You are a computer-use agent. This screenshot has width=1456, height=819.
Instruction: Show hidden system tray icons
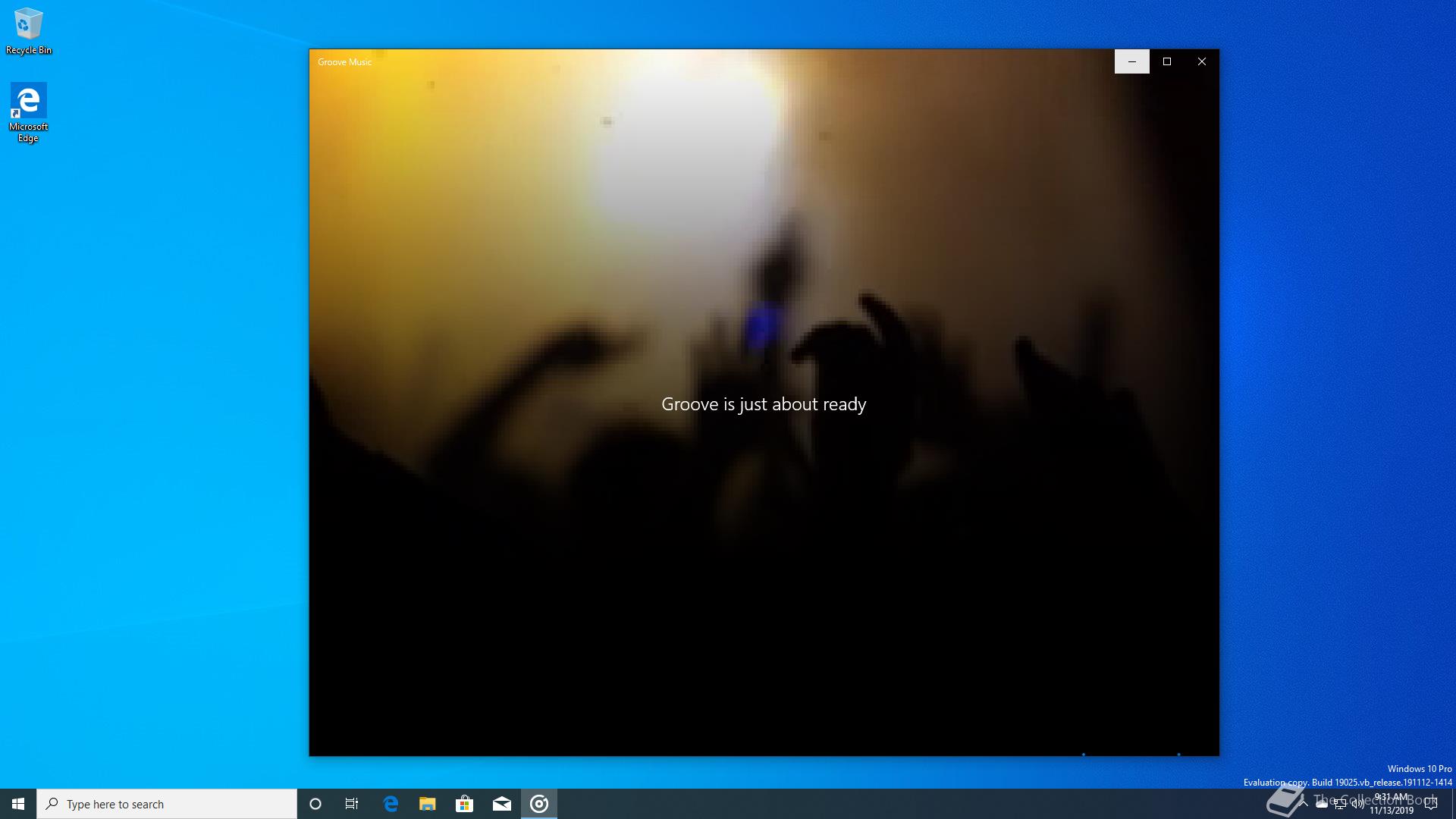tap(1304, 804)
